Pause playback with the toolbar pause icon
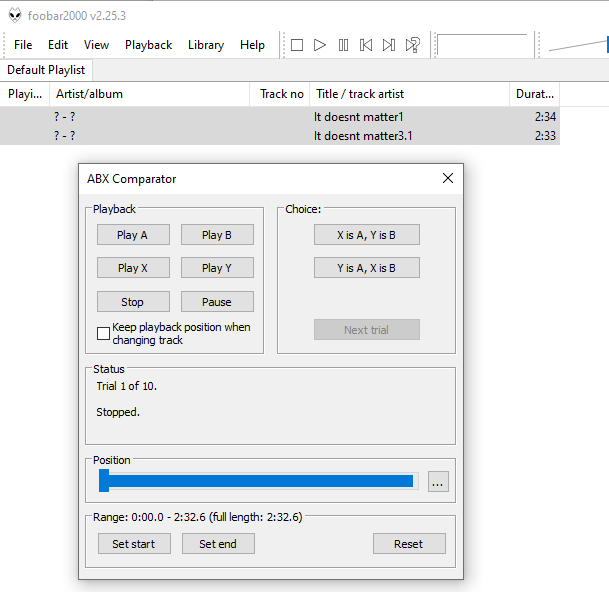Image resolution: width=609 pixels, height=592 pixels. click(x=343, y=45)
